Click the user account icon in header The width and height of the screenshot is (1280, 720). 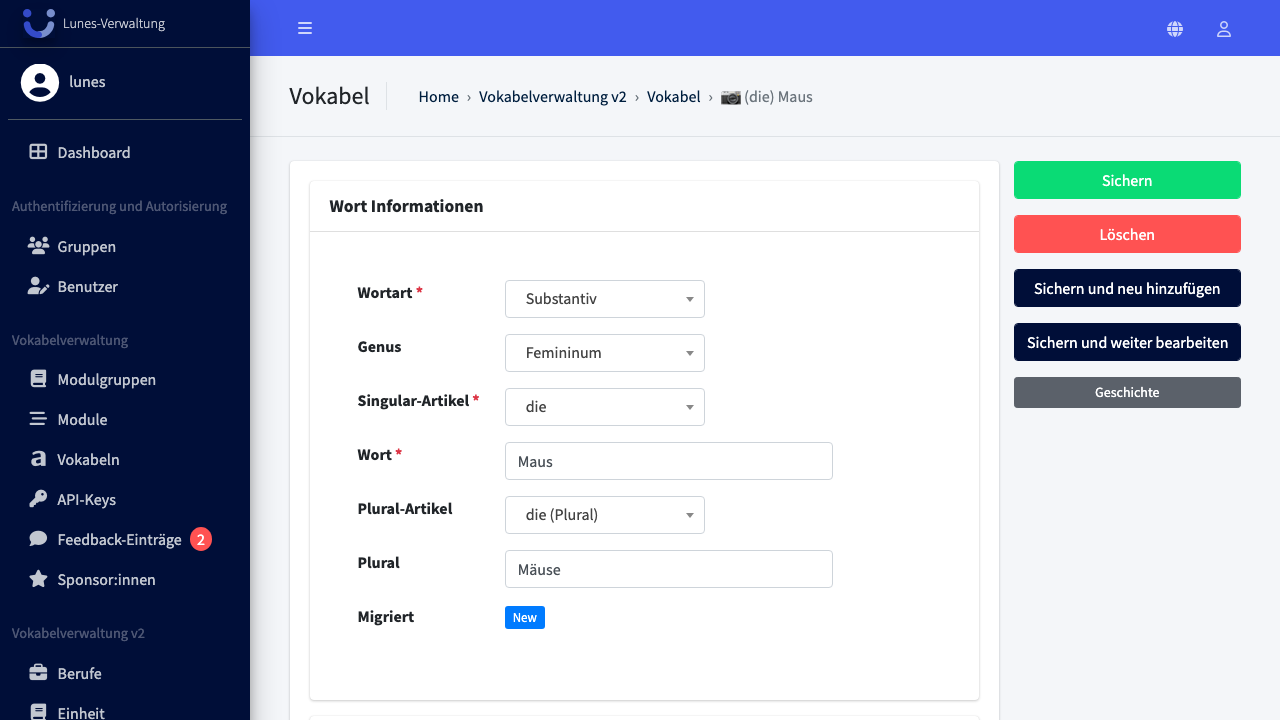click(1223, 29)
